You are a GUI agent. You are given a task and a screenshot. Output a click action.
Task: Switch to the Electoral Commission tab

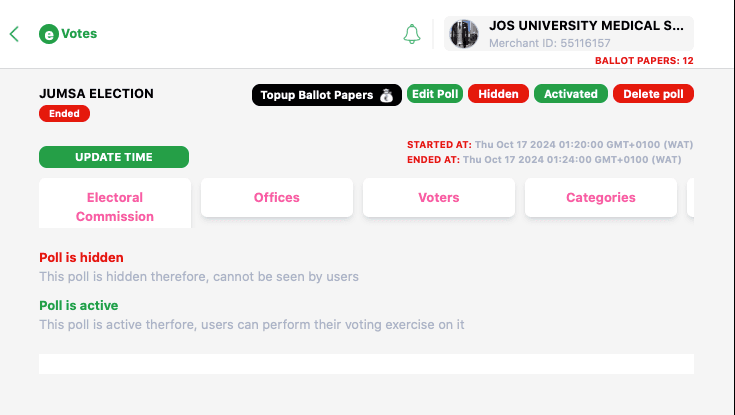coord(115,203)
